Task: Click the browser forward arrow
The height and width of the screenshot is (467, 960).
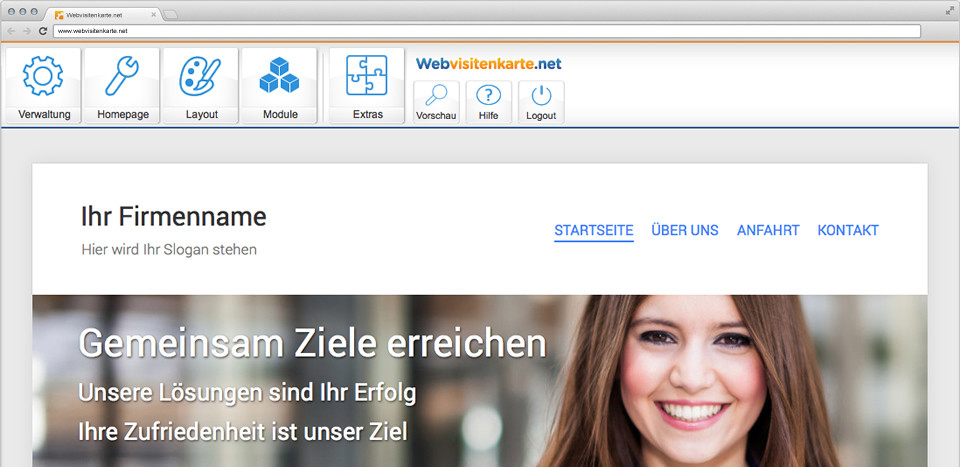Action: point(26,31)
